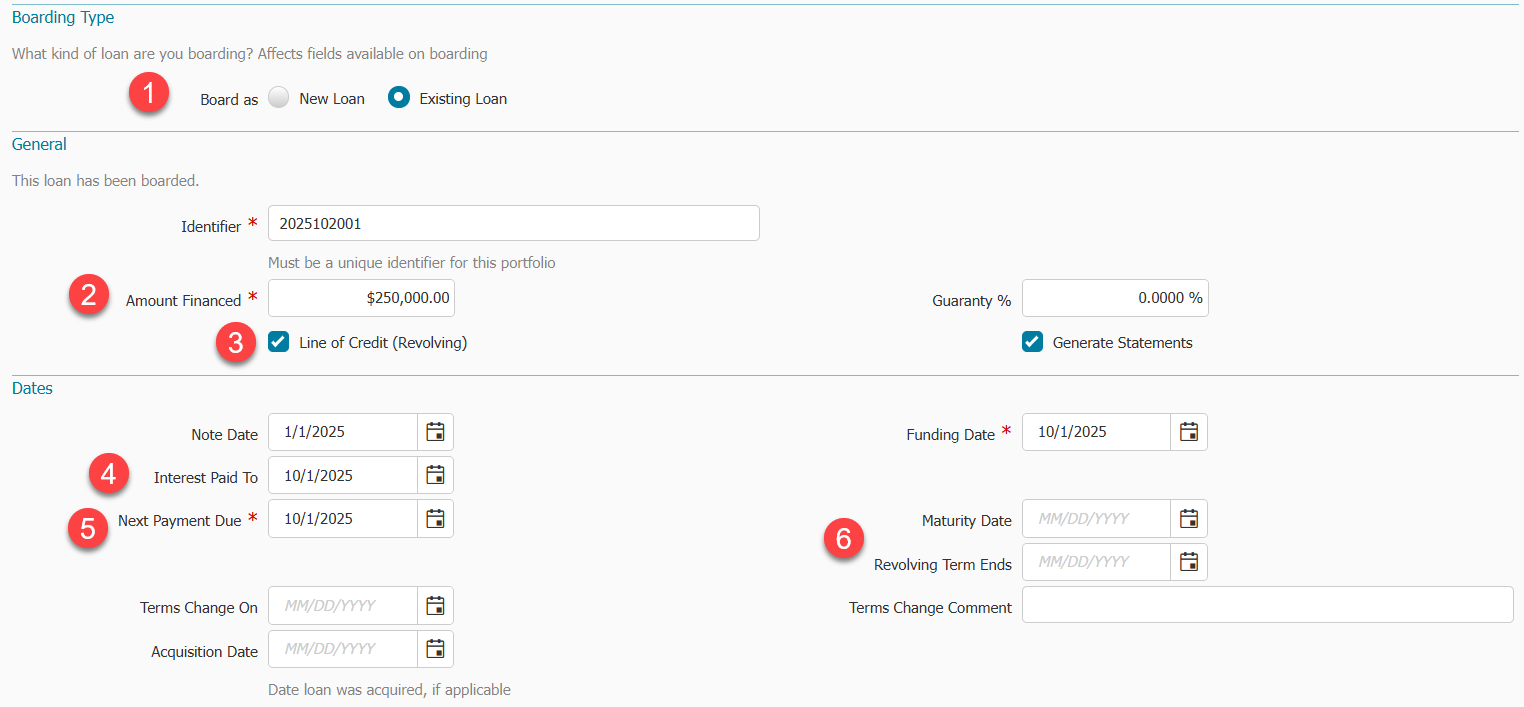Click the Identifier text field
The height and width of the screenshot is (707, 1524).
pyautogui.click(x=513, y=223)
